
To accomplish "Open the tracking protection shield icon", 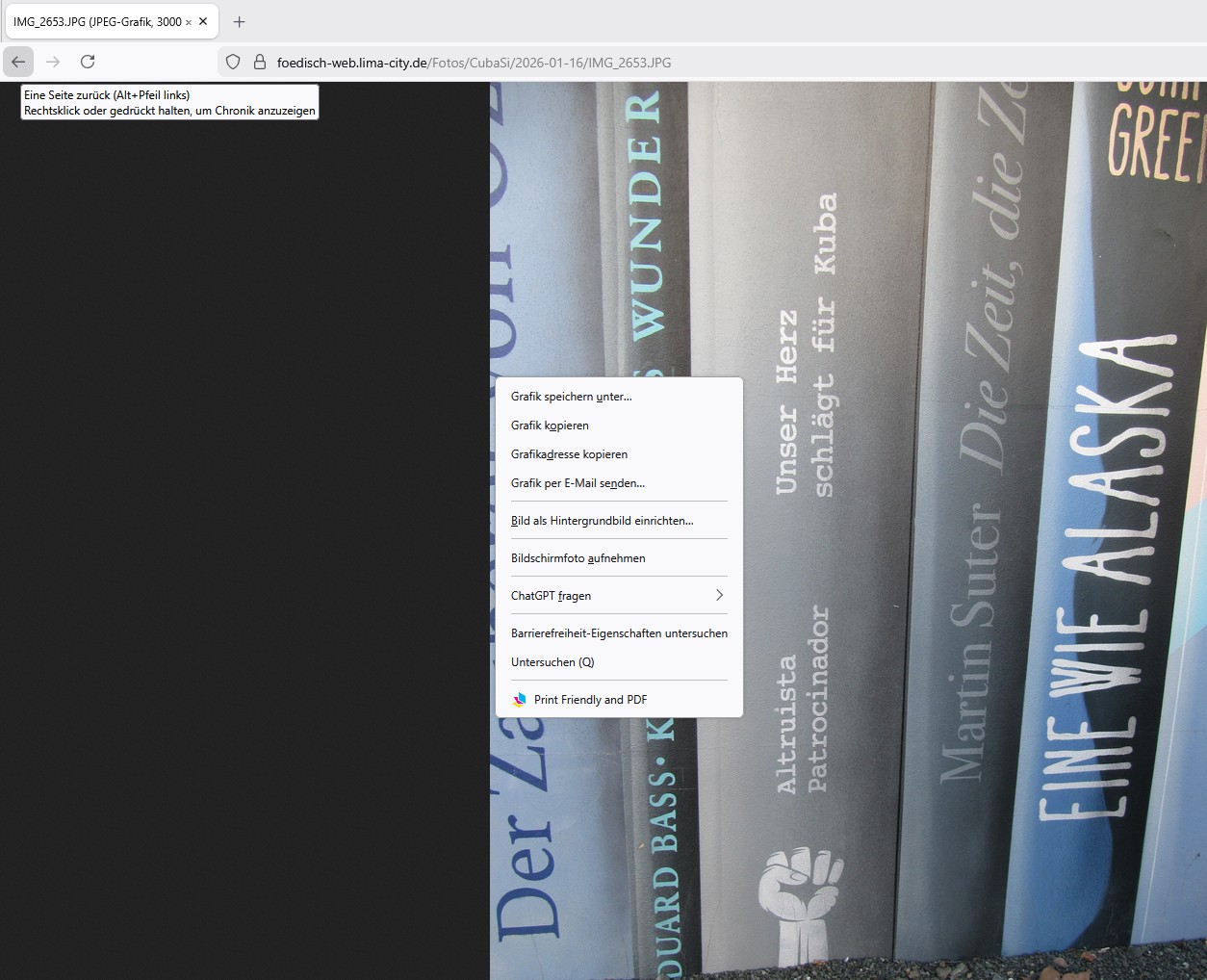I will pos(233,63).
